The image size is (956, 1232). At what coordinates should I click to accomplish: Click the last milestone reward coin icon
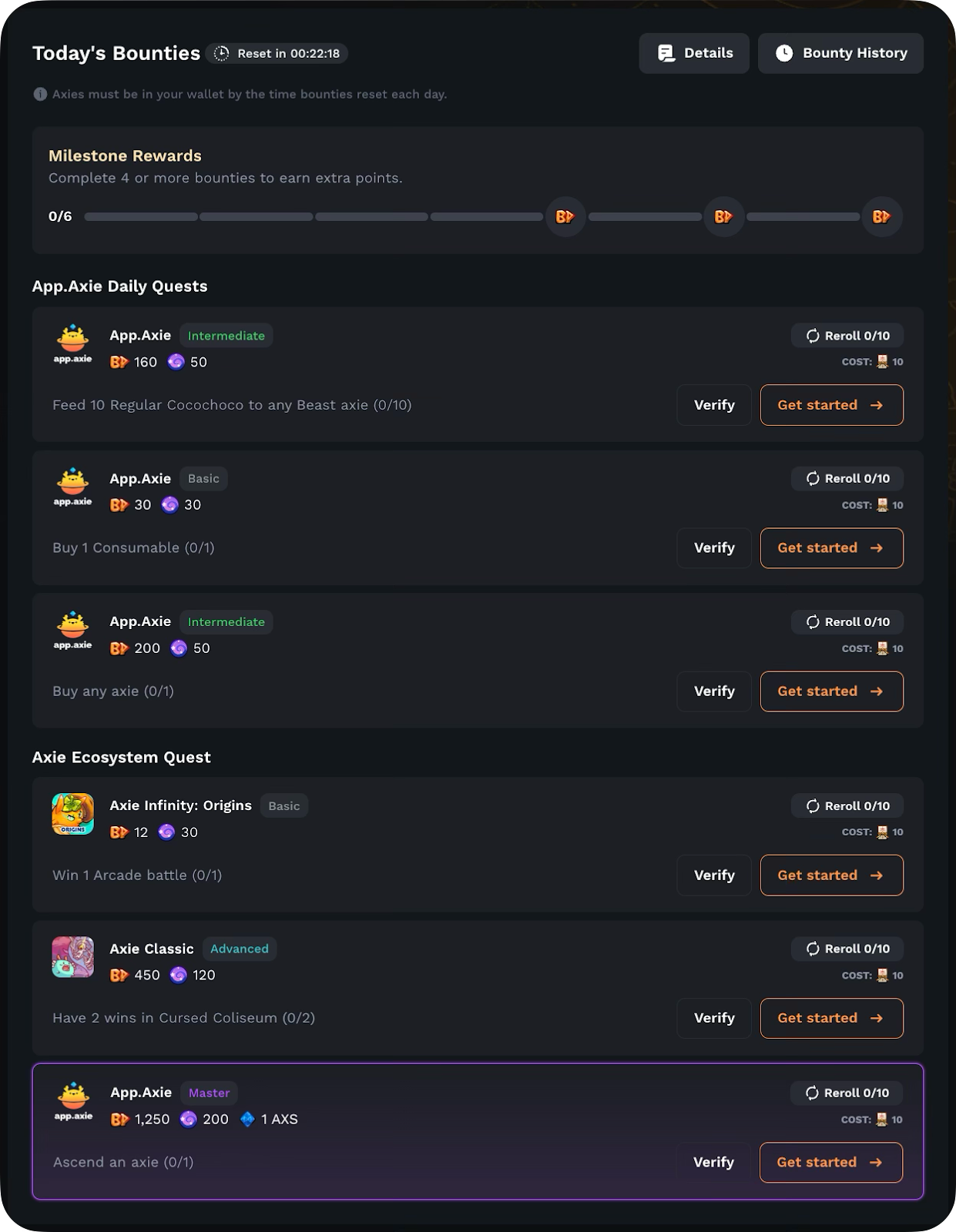883,216
